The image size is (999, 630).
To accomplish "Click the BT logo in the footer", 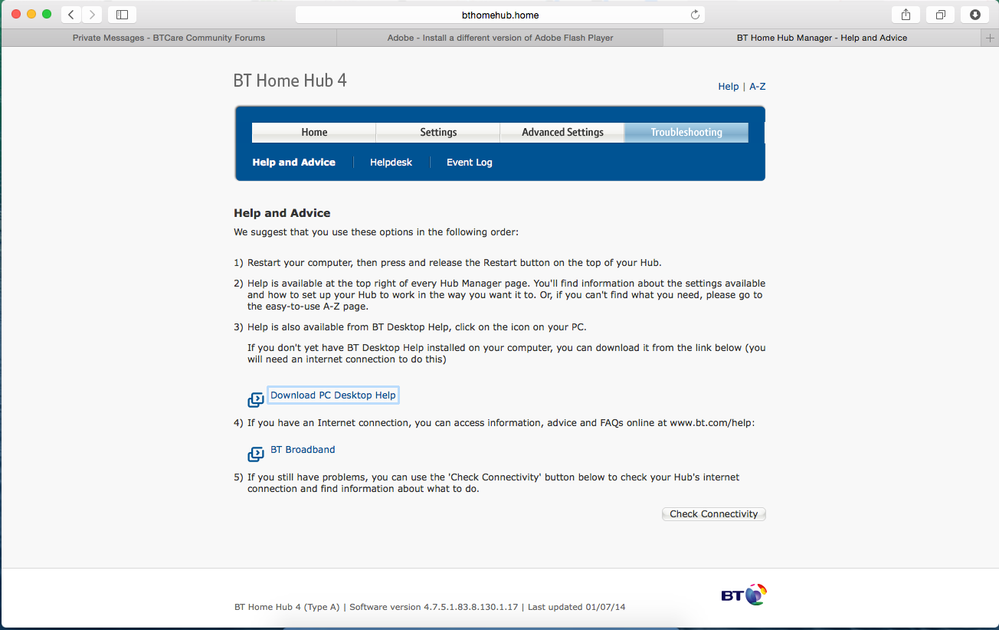I will (x=744, y=595).
